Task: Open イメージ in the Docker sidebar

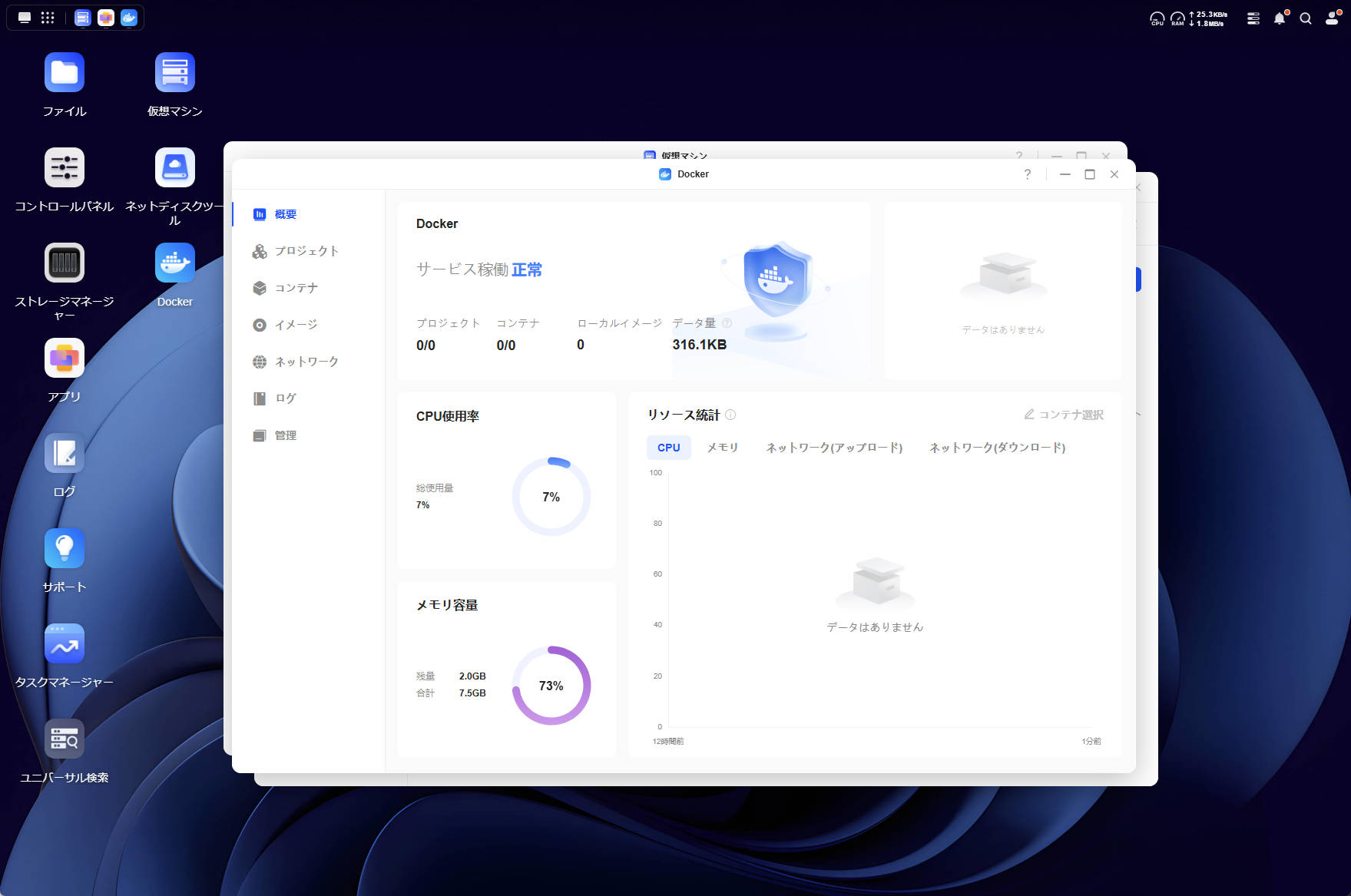Action: click(x=308, y=325)
